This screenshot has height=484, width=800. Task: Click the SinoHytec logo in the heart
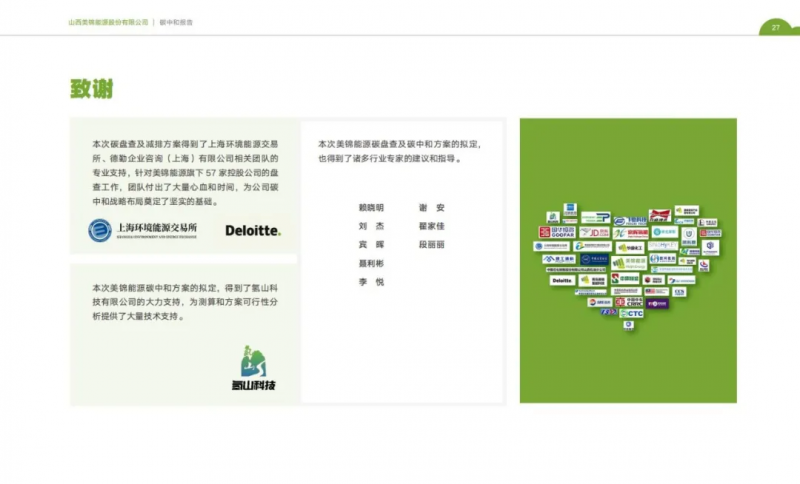point(663,245)
